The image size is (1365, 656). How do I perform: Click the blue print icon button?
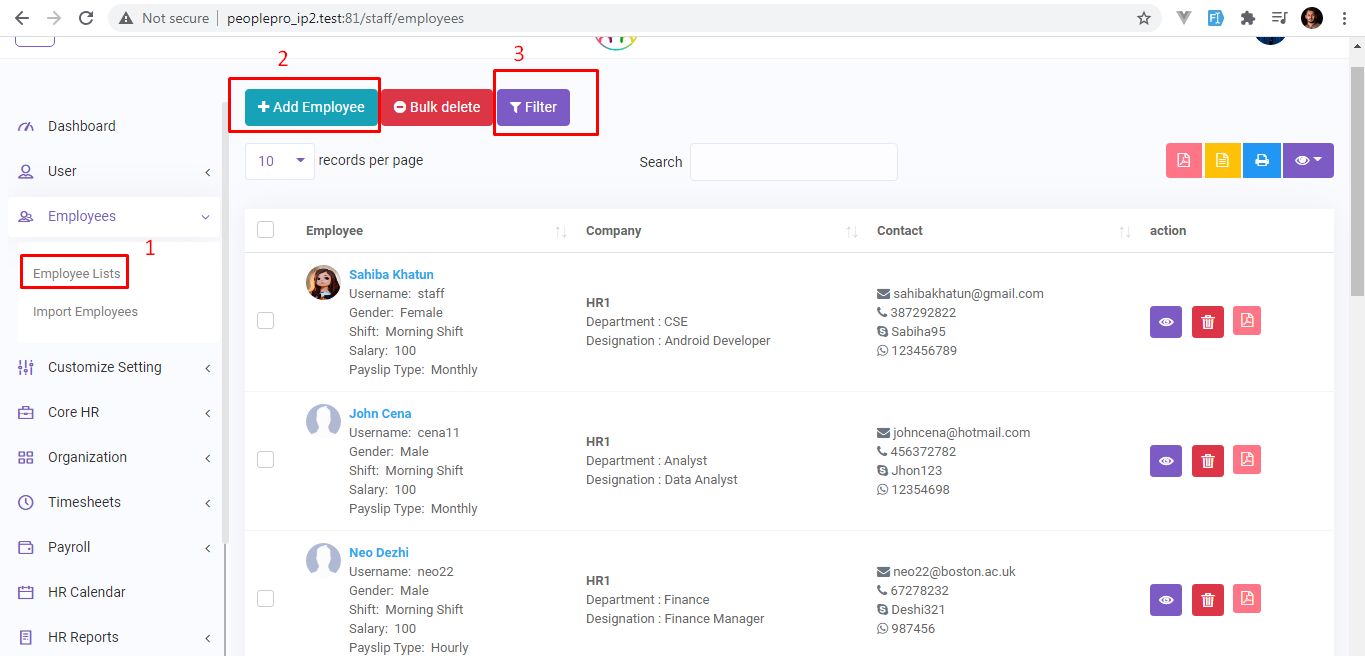point(1262,161)
